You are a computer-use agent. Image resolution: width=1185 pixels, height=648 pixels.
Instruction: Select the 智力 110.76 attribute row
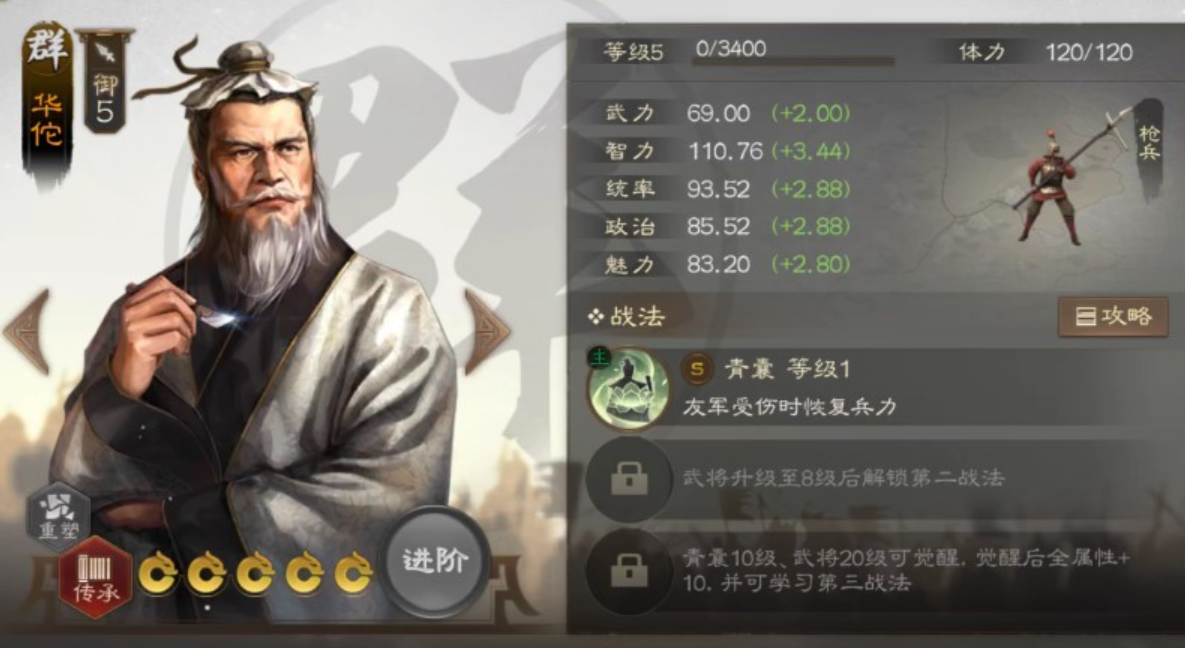pos(727,151)
